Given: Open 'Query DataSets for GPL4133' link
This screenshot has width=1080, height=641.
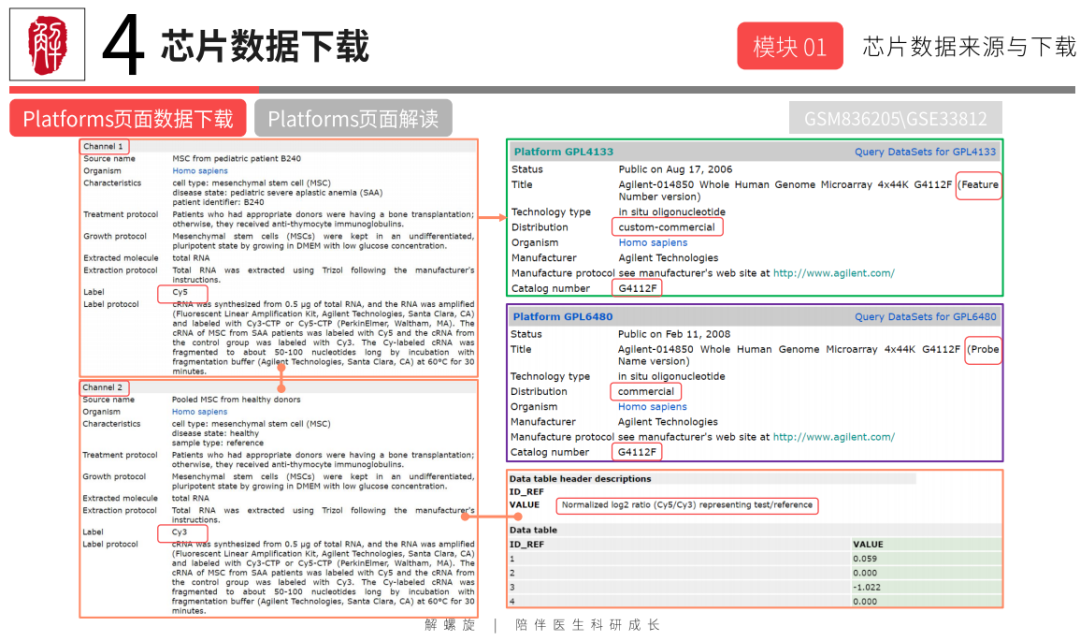Looking at the screenshot, I should (925, 151).
